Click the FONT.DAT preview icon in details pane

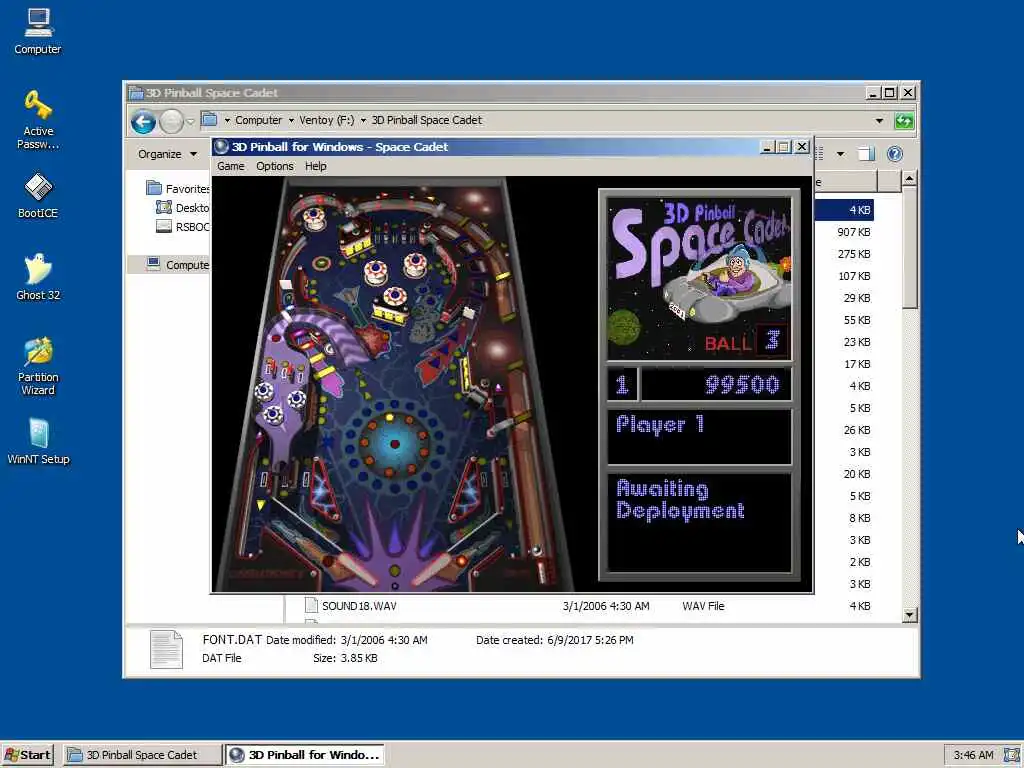tap(167, 649)
